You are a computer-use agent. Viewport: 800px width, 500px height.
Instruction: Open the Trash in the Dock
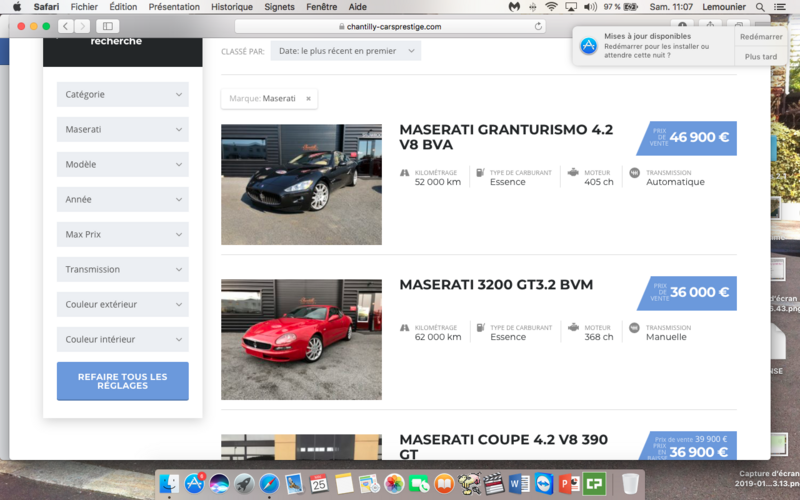(x=630, y=484)
